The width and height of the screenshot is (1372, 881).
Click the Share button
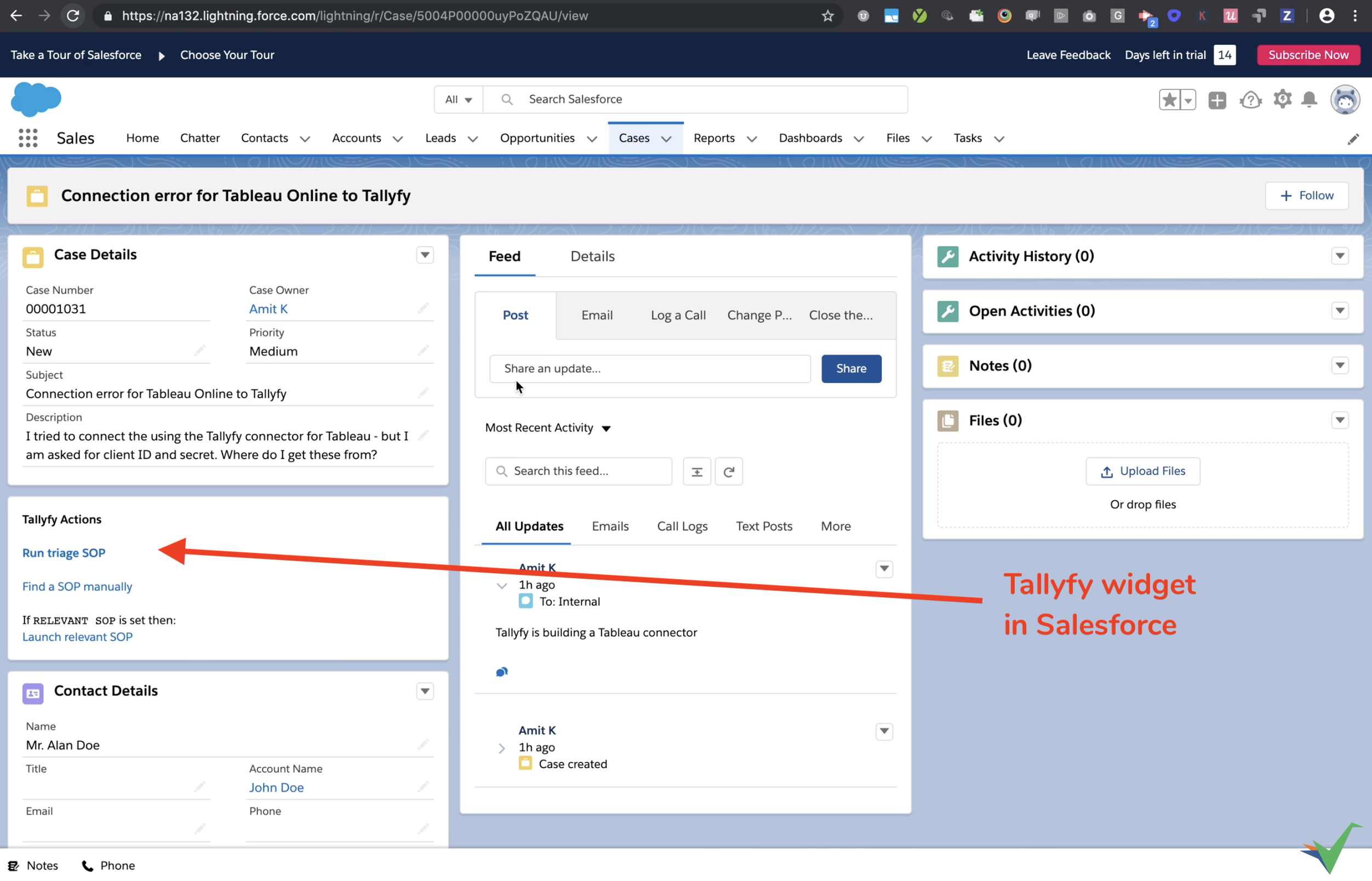pyautogui.click(x=851, y=368)
